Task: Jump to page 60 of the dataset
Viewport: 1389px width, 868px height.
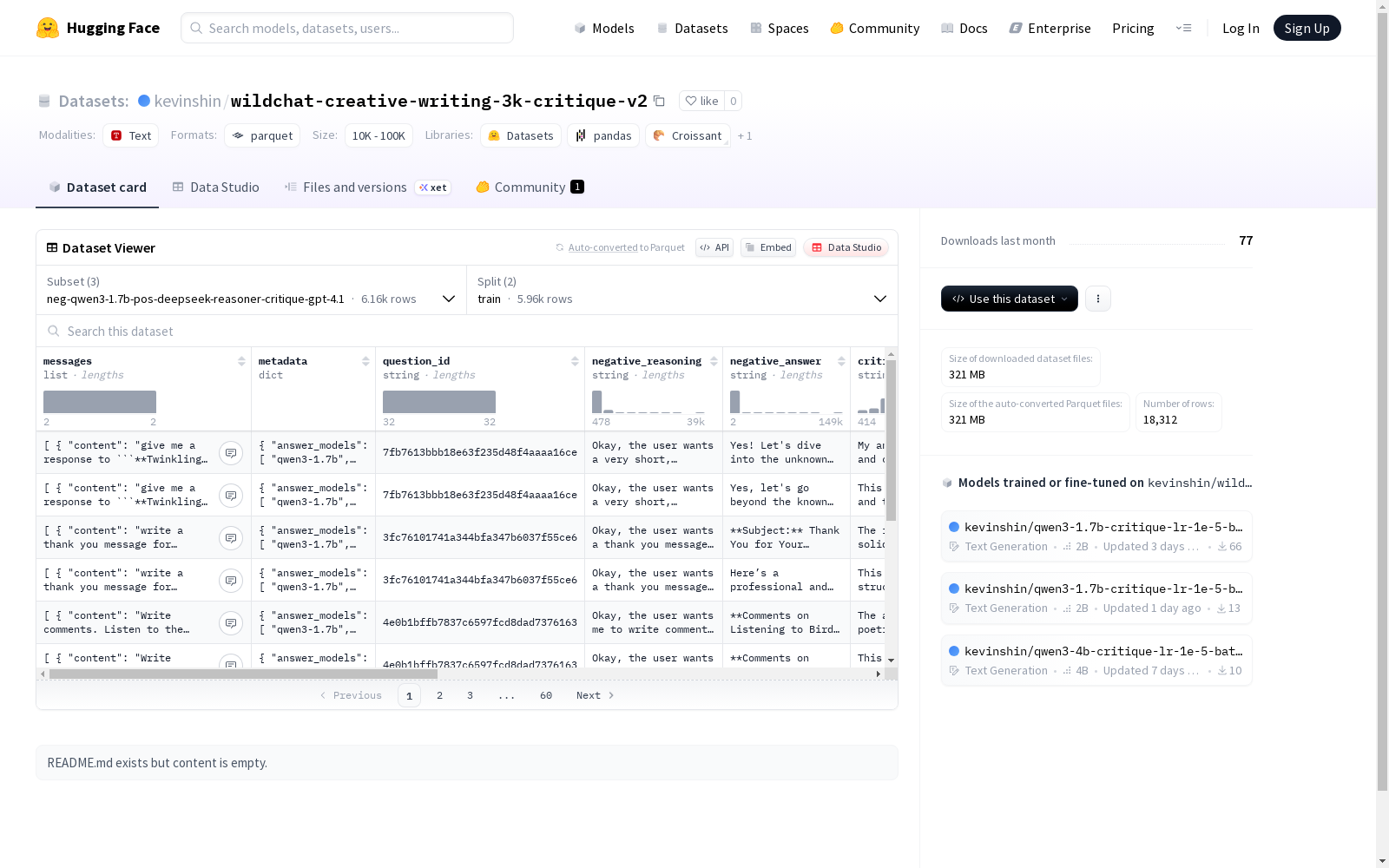Action: pos(546,695)
